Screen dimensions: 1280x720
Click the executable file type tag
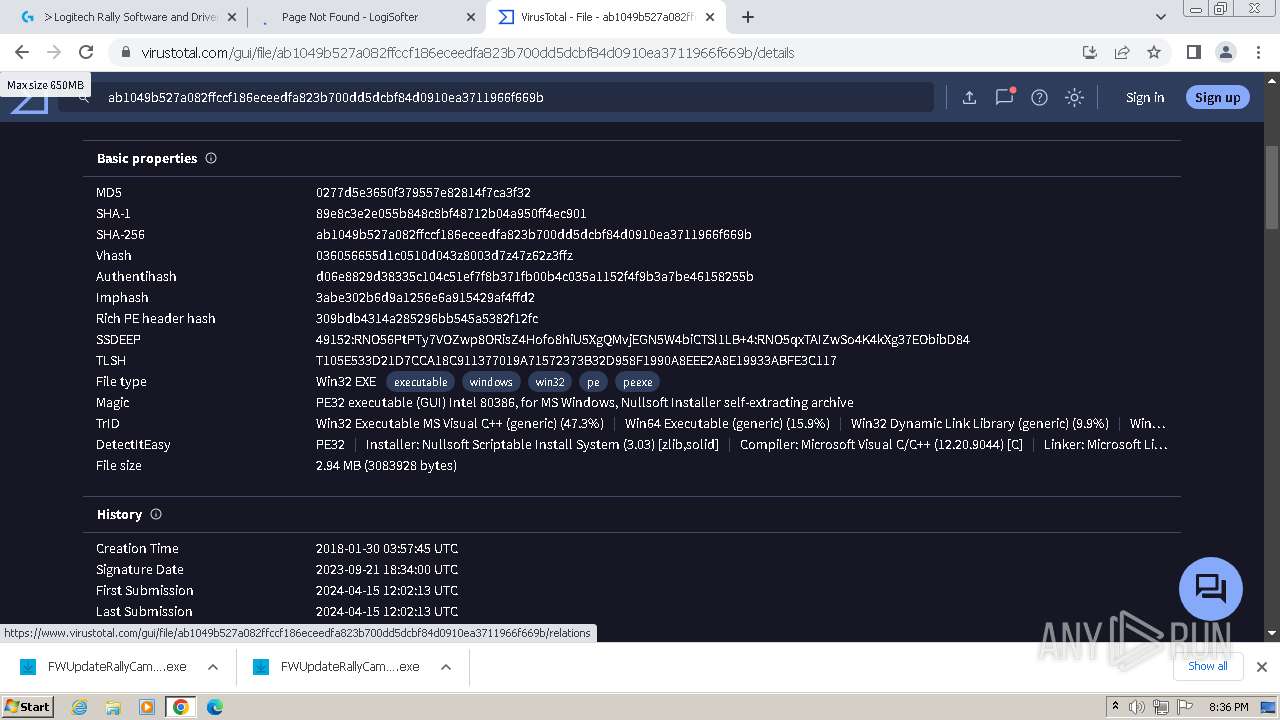click(420, 382)
